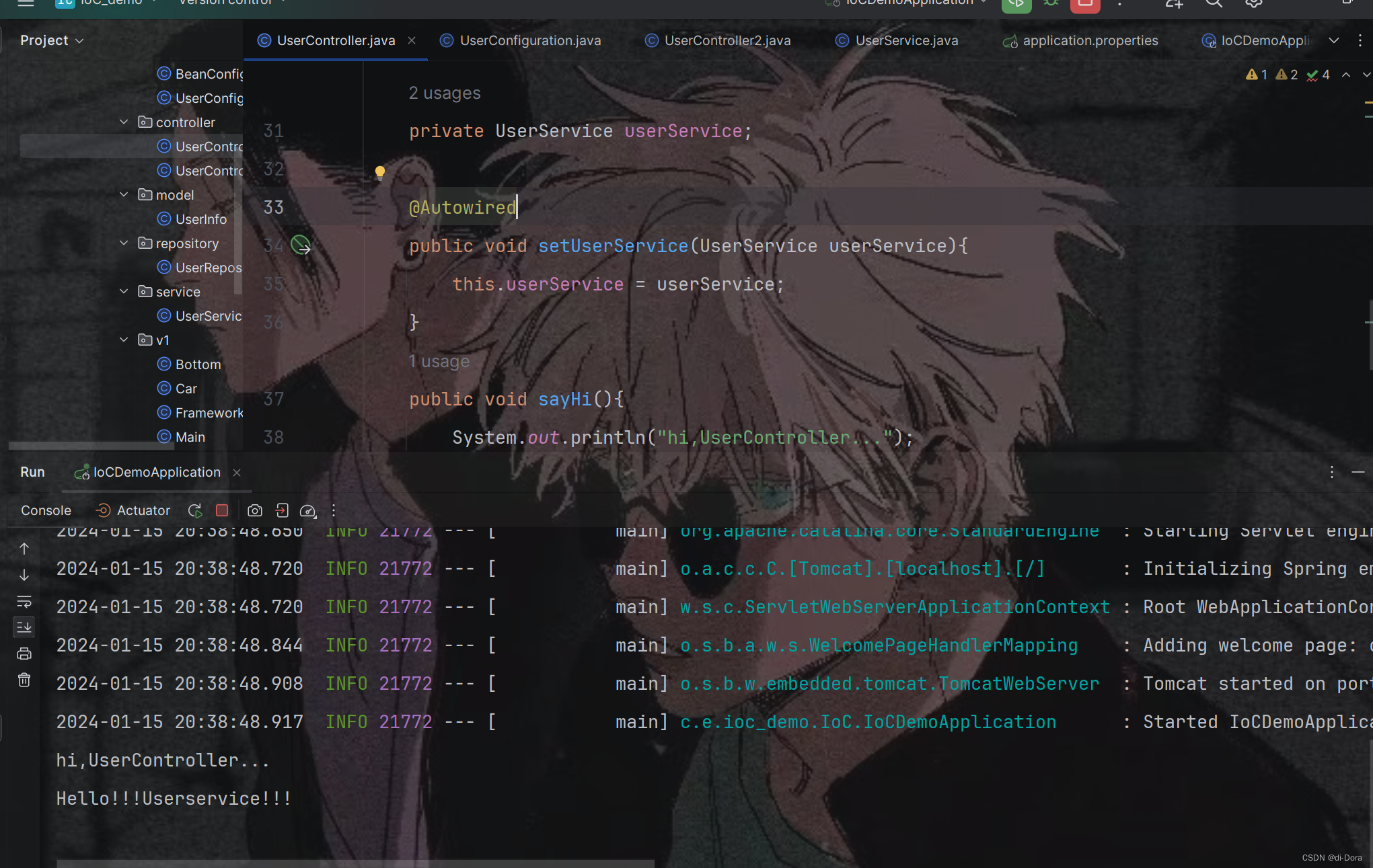Collapse the v1 folder
Image resolution: width=1373 pixels, height=868 pixels.
click(124, 340)
